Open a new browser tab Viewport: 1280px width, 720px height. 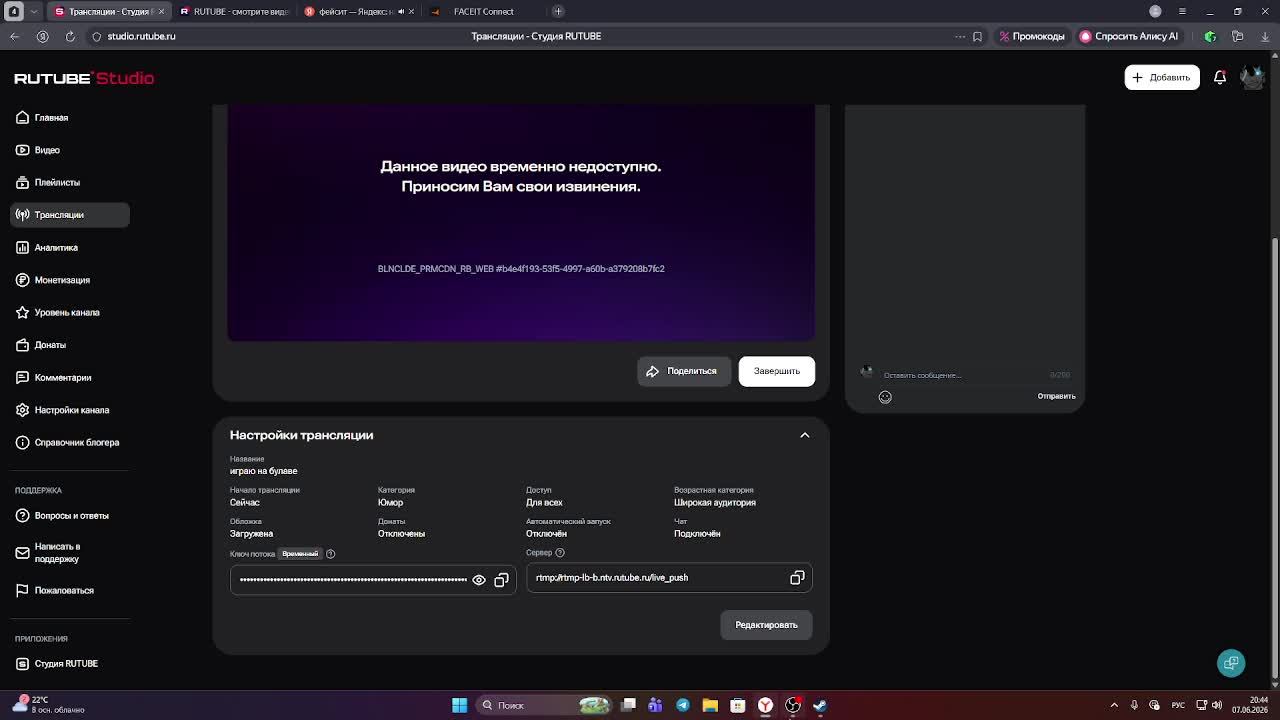558,11
